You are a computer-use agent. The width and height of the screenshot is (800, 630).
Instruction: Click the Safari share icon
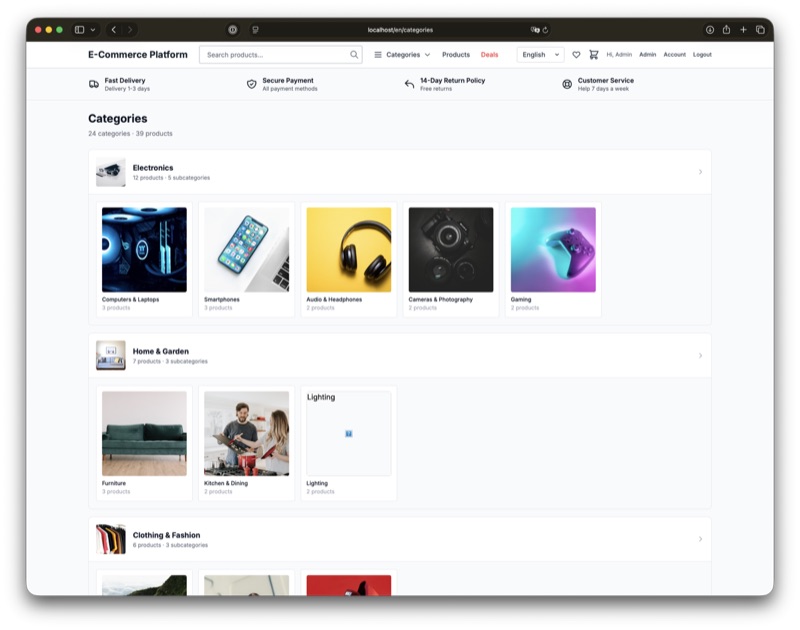tap(727, 30)
